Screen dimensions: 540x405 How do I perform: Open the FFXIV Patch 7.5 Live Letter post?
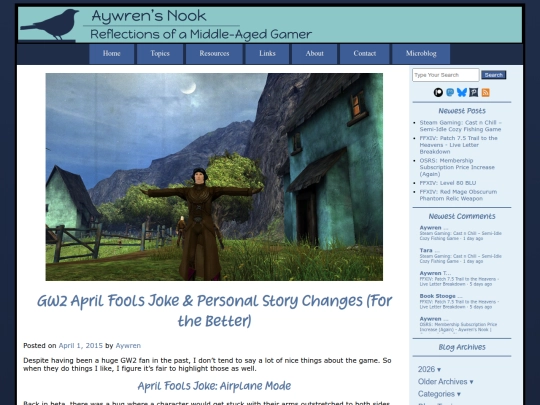458,145
